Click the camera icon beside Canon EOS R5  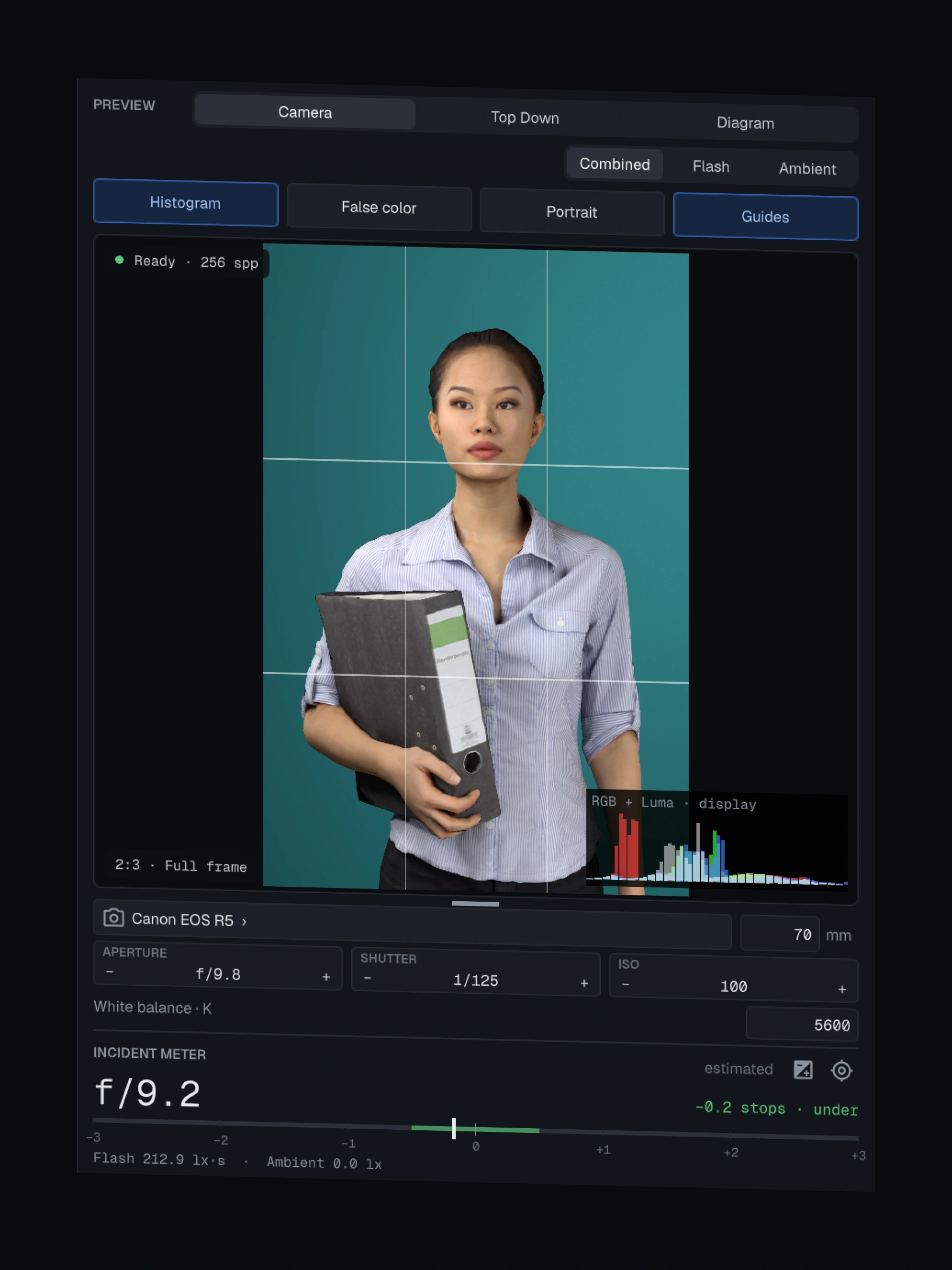pos(114,918)
